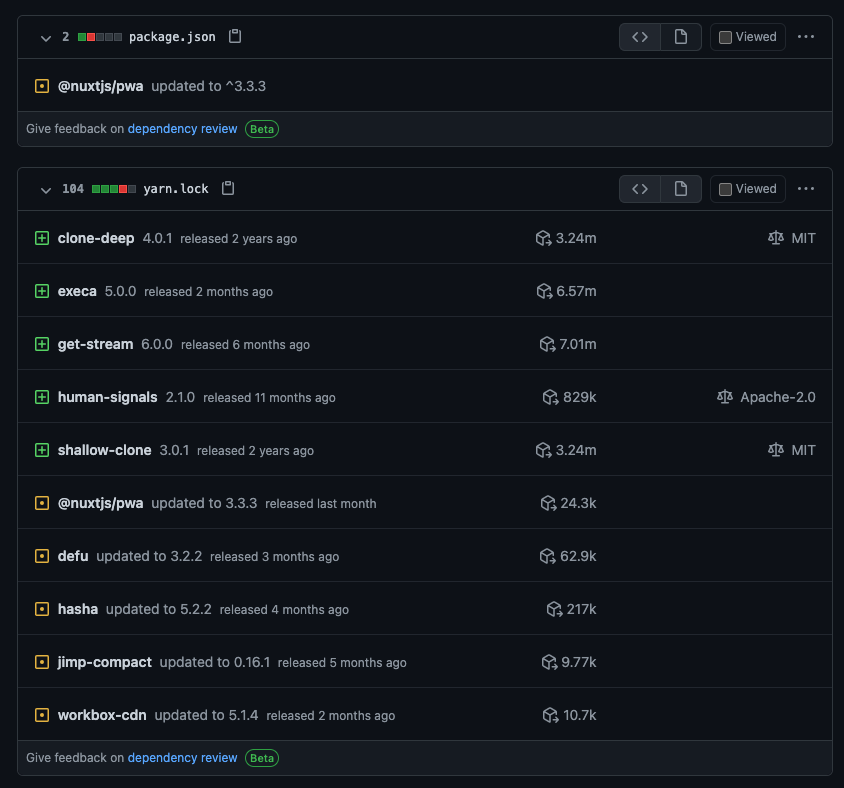Open the yarn.lock more options menu

tap(806, 188)
